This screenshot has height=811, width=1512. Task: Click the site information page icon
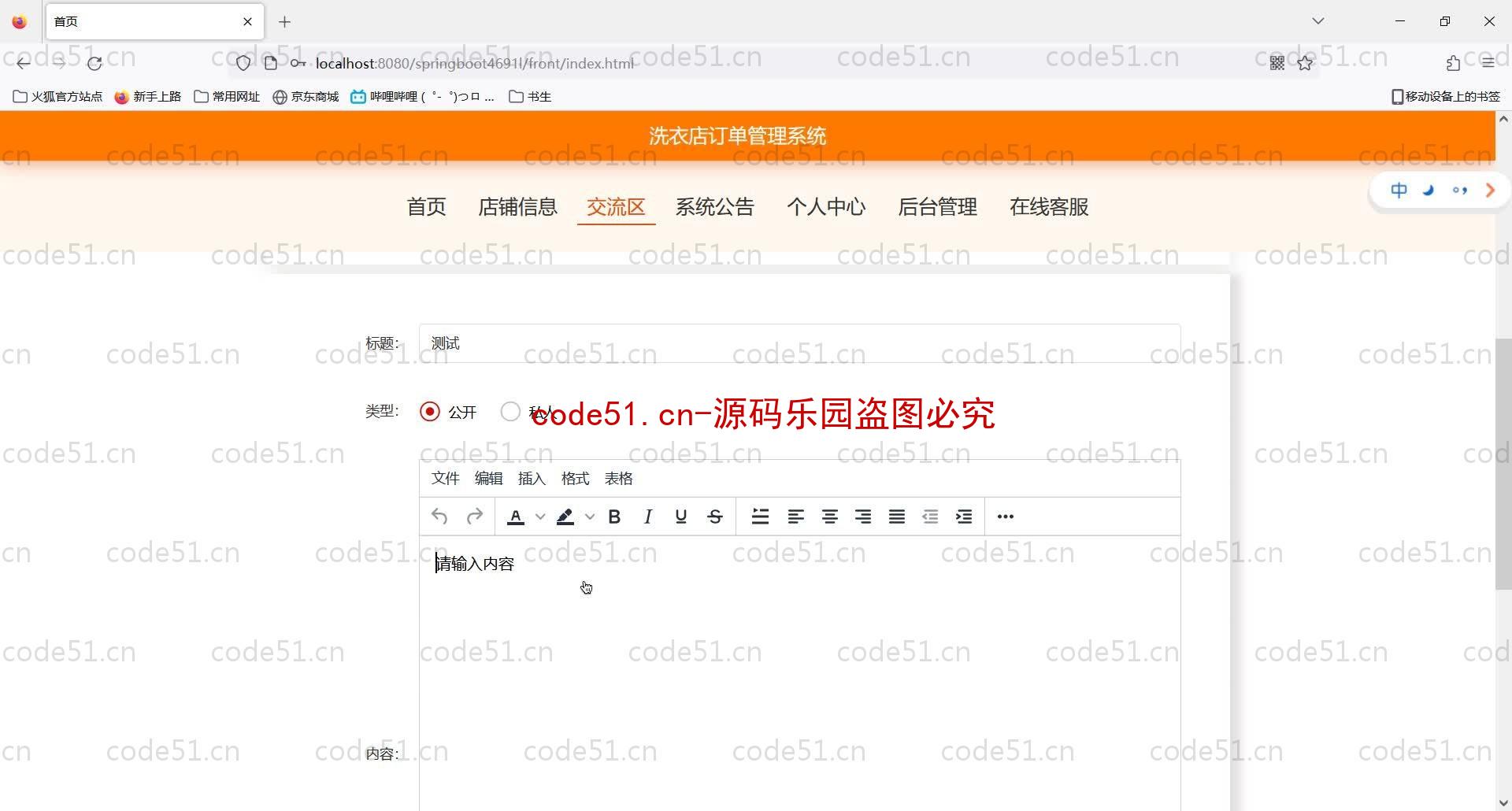click(271, 63)
